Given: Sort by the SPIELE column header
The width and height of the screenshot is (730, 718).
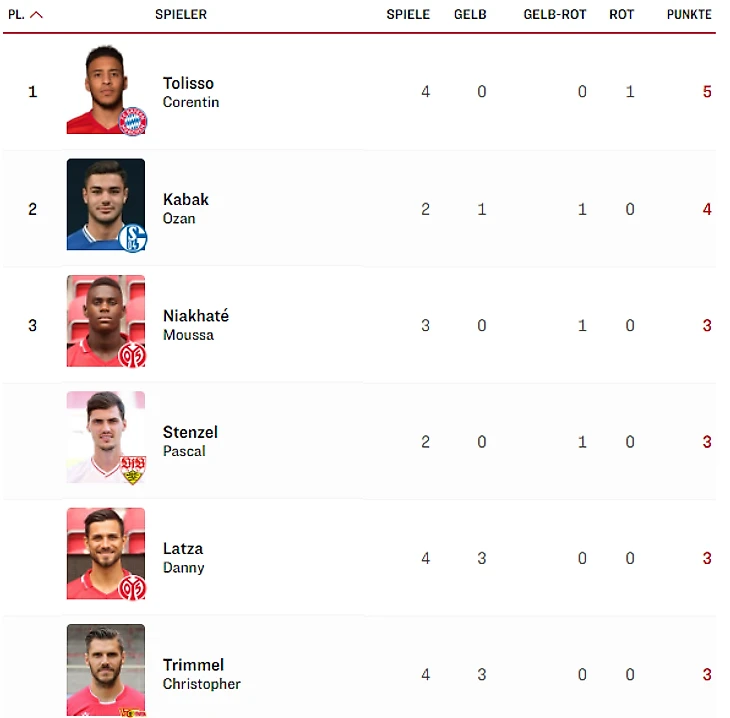Looking at the screenshot, I should pos(408,14).
